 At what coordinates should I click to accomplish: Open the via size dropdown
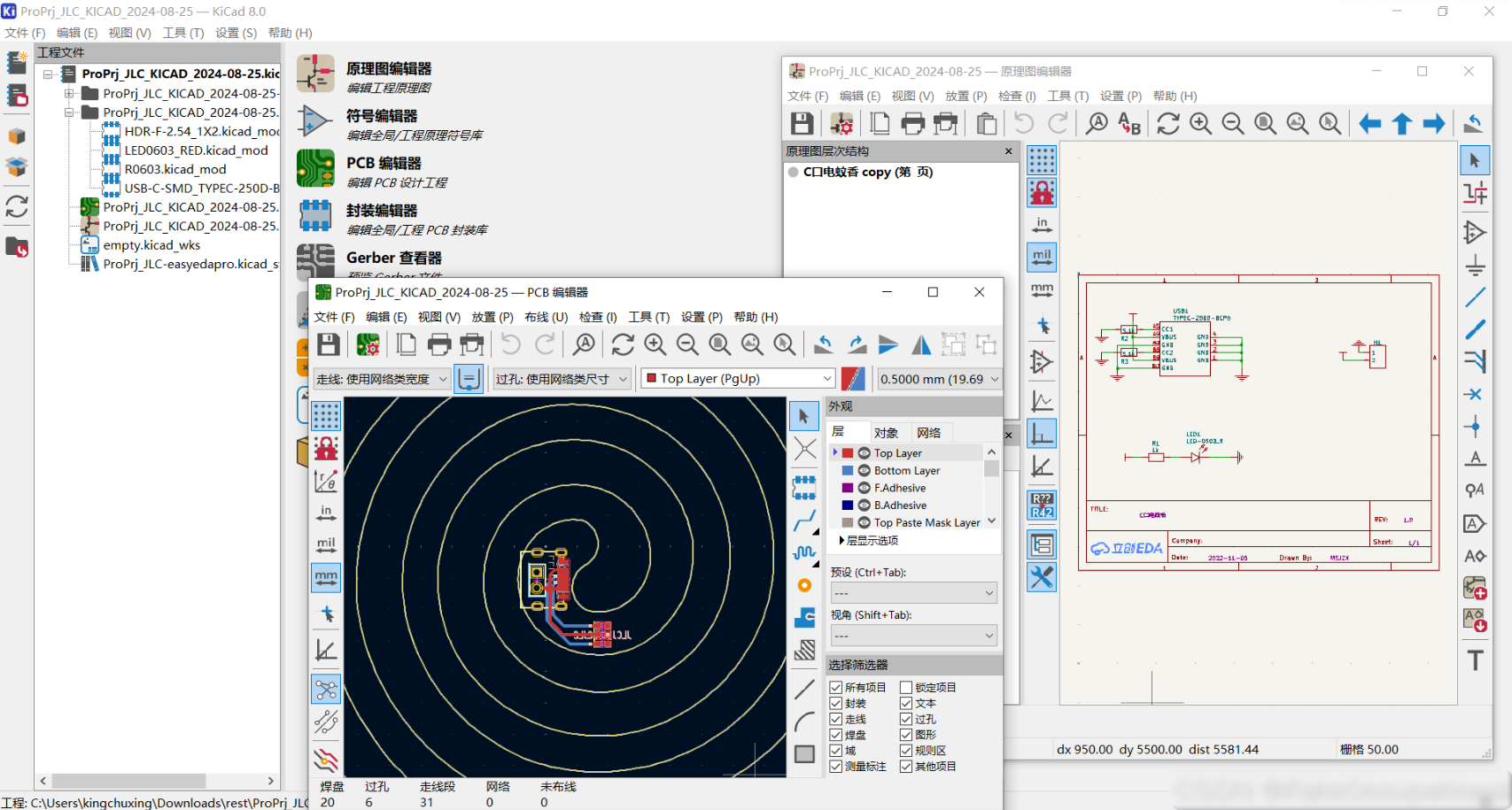[x=562, y=379]
